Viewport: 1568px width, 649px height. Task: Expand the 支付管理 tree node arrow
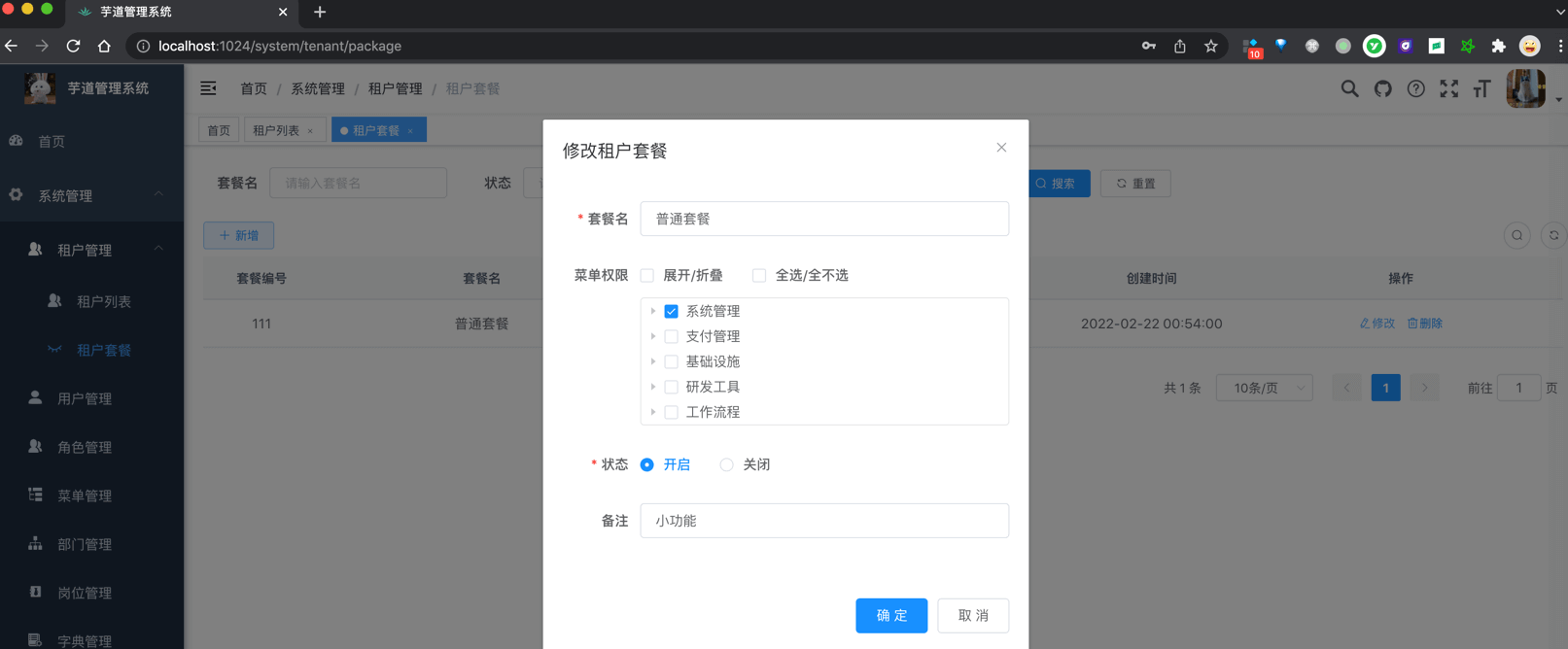[653, 337]
